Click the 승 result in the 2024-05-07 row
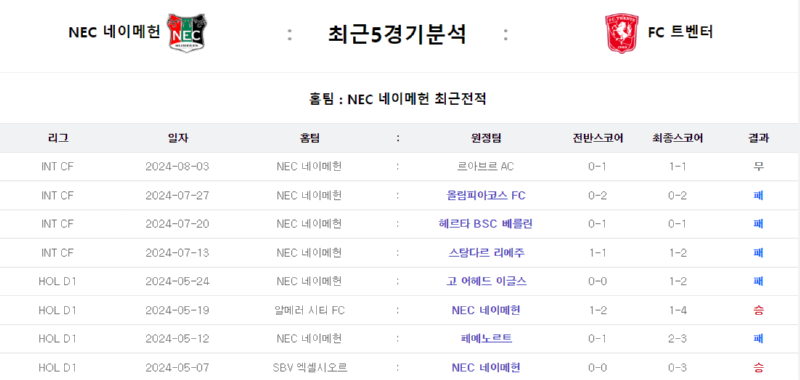The height and width of the screenshot is (380, 800). 758,367
